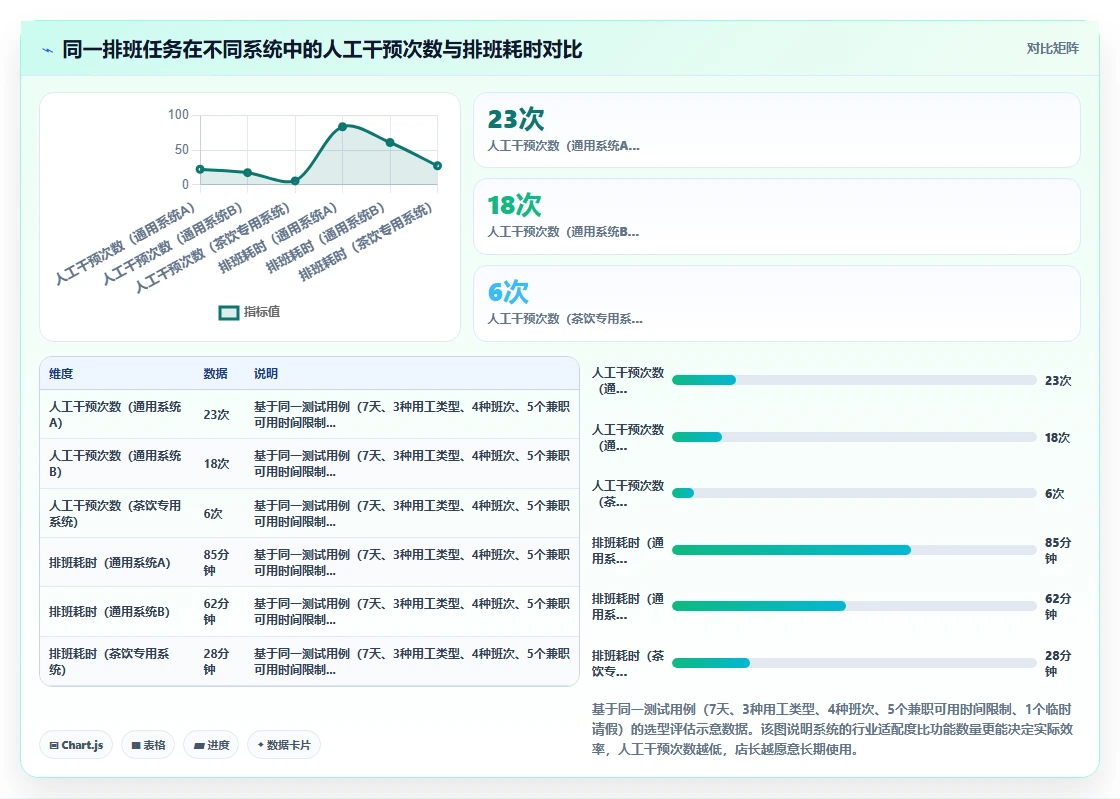The height and width of the screenshot is (799, 1120).
Task: Click the 28分钟 progress bar
Action: (x=854, y=663)
